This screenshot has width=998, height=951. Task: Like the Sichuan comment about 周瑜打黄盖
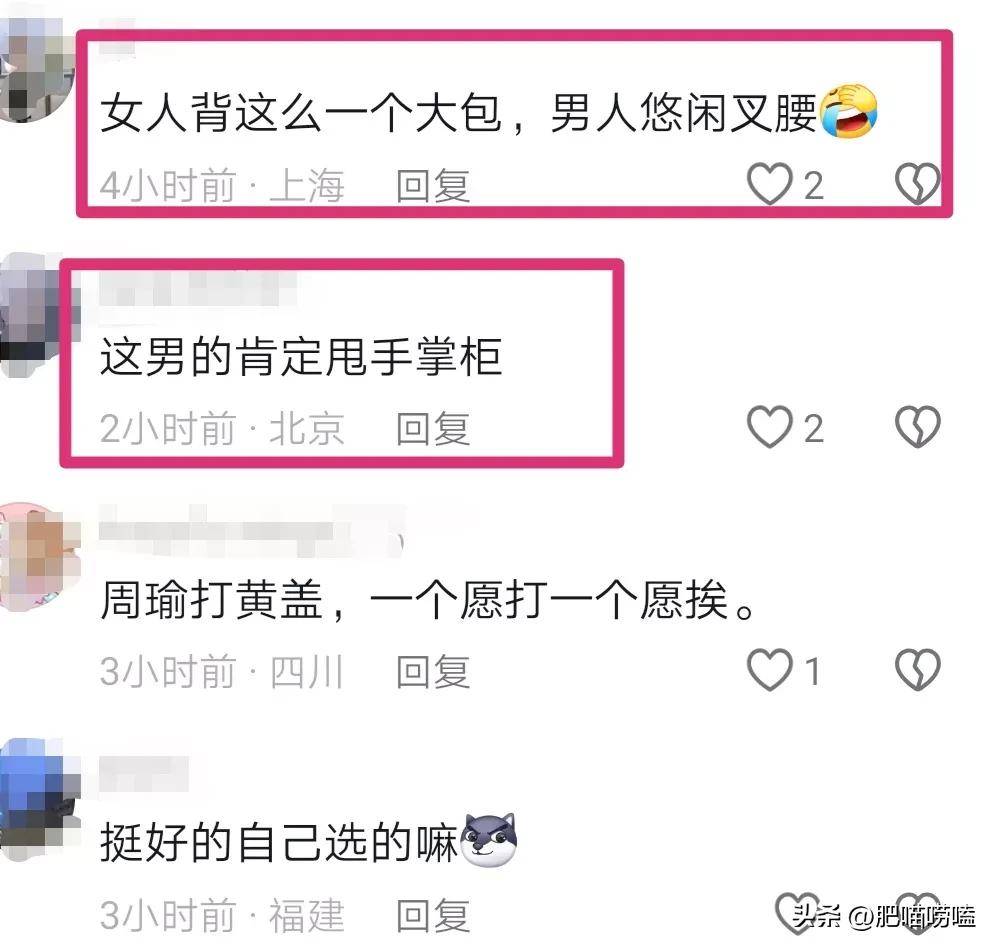click(770, 670)
